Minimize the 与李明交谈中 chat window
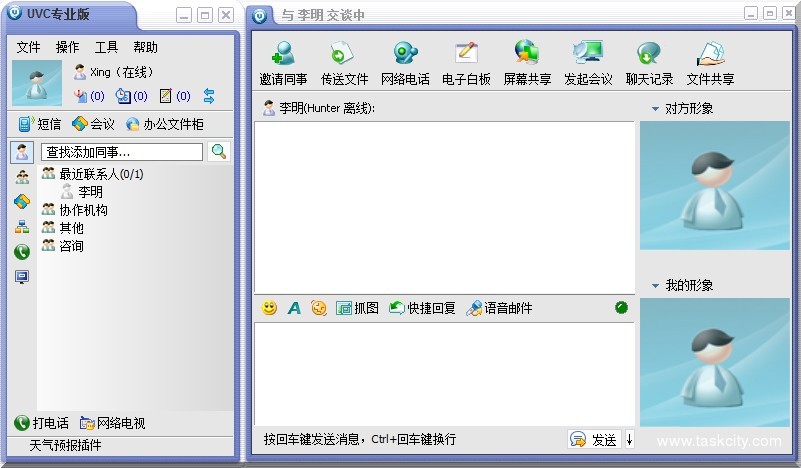The image size is (801, 468). pyautogui.click(x=751, y=13)
